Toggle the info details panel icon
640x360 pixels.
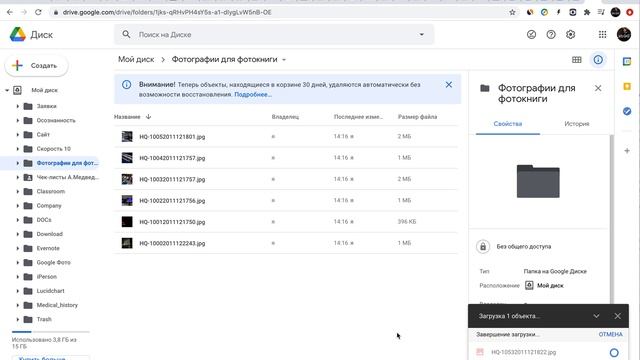(x=598, y=60)
